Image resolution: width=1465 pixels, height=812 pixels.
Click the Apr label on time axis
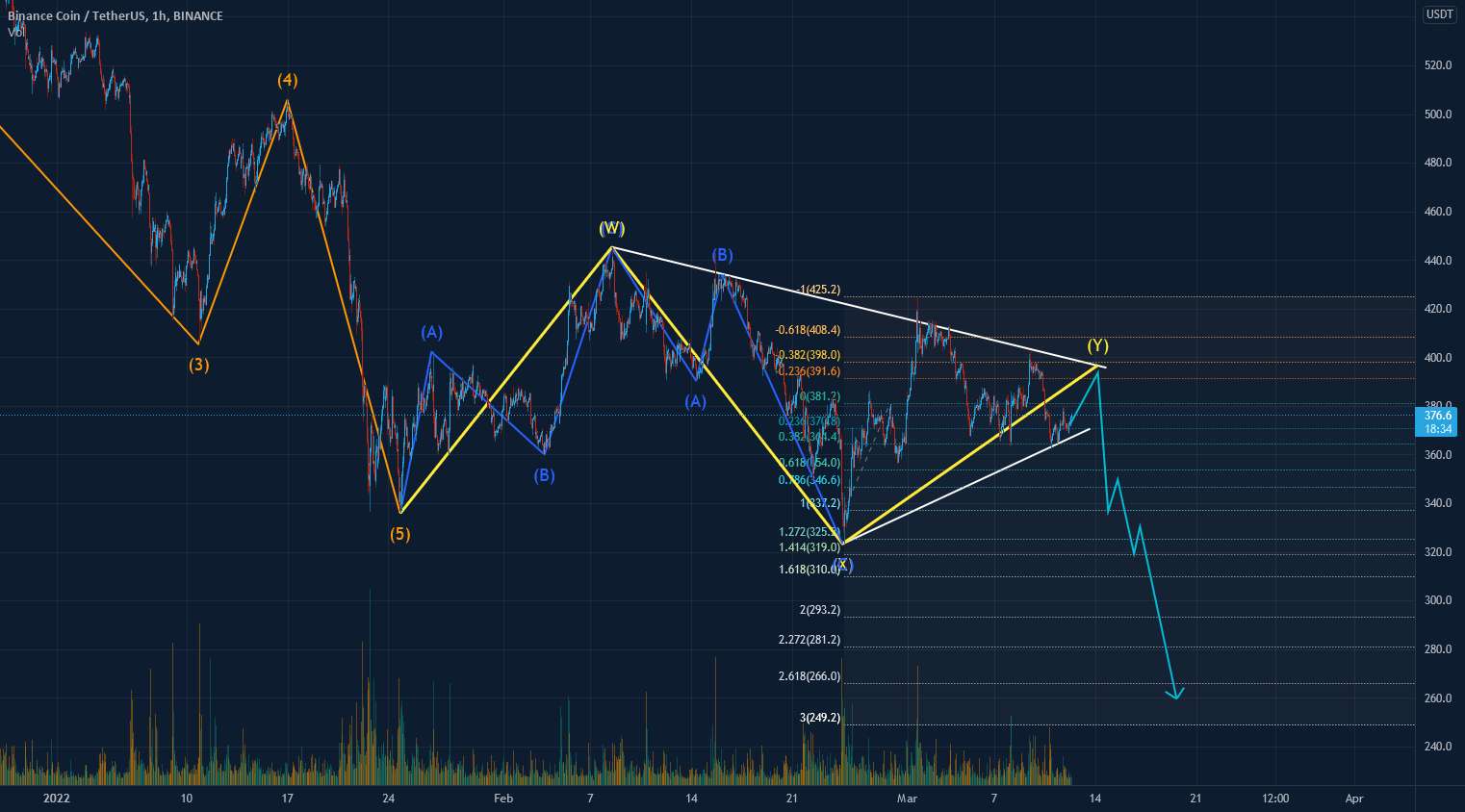click(1354, 799)
